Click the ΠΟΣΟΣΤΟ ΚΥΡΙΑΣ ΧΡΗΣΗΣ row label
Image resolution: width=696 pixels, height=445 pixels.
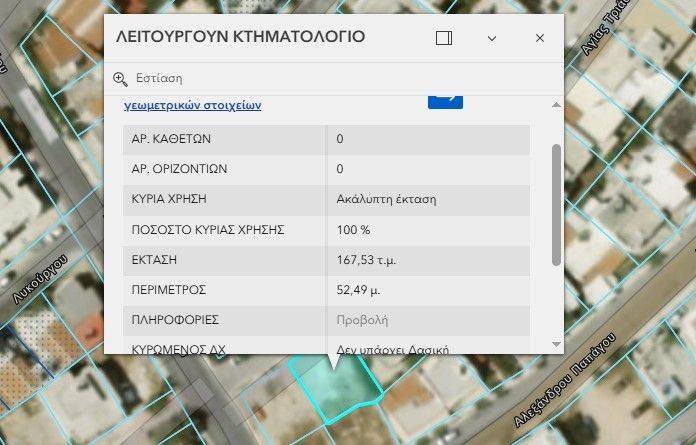point(208,229)
